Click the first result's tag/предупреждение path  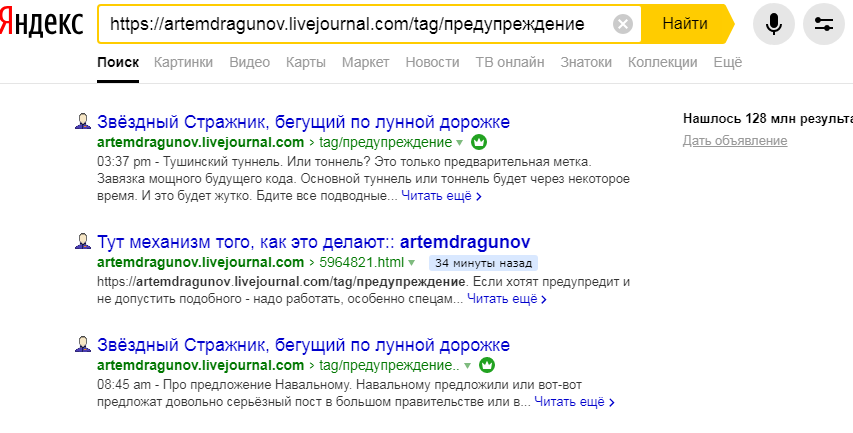click(x=385, y=143)
